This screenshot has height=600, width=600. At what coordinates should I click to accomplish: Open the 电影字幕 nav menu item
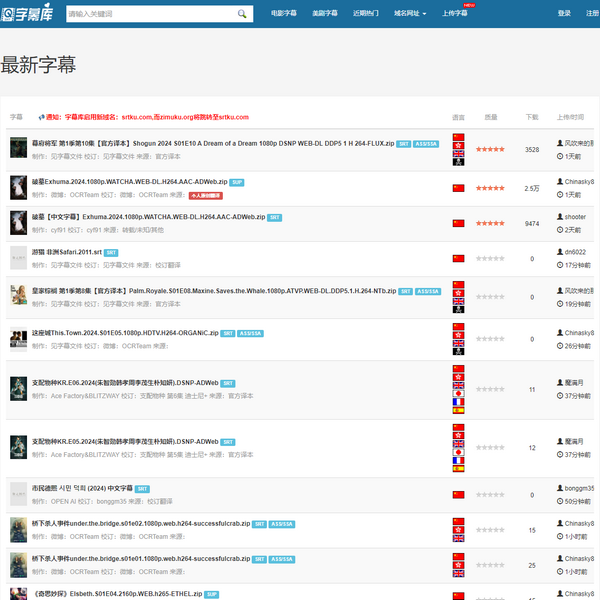[x=283, y=14]
